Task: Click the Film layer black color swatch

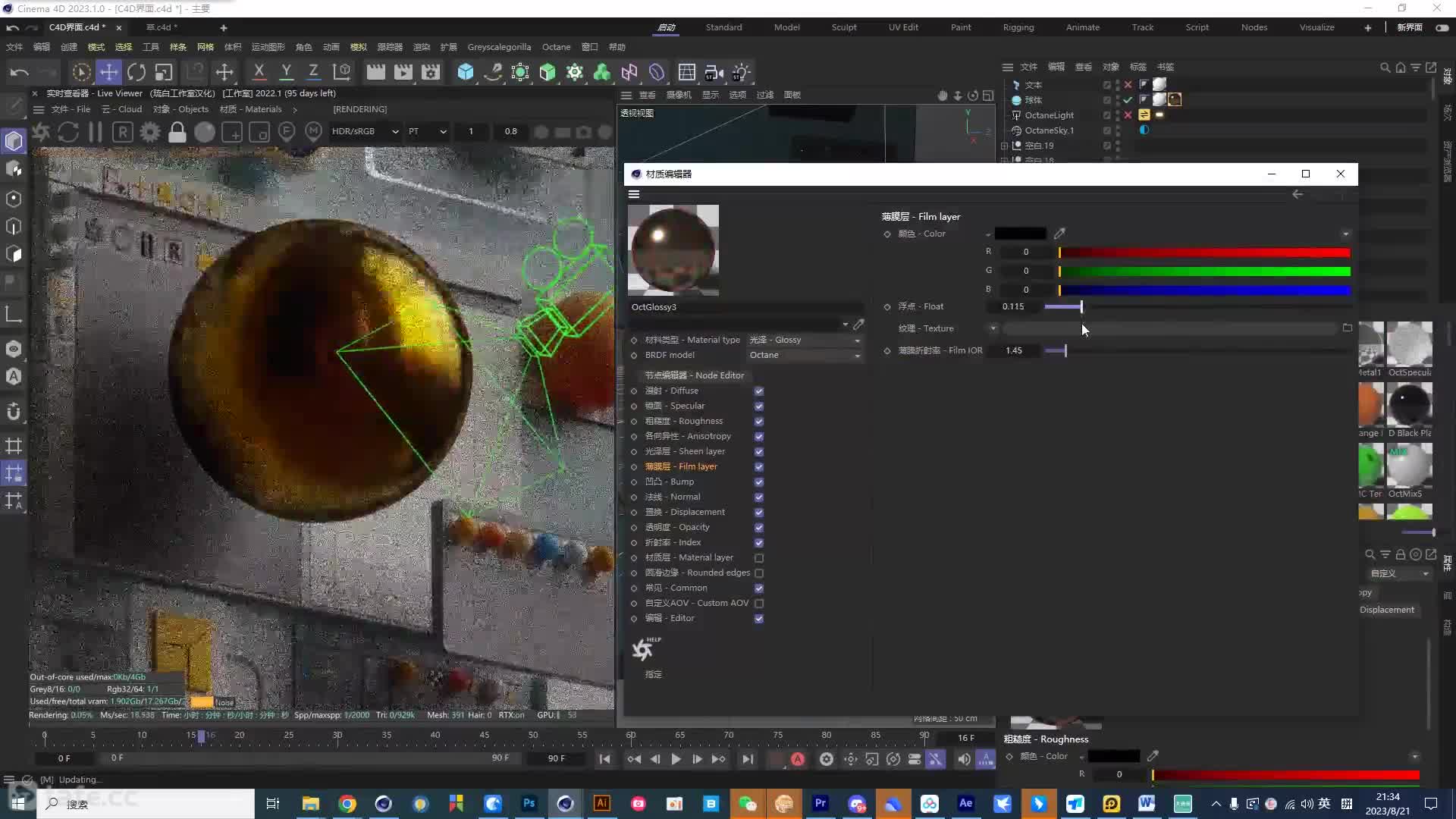Action: (1020, 234)
